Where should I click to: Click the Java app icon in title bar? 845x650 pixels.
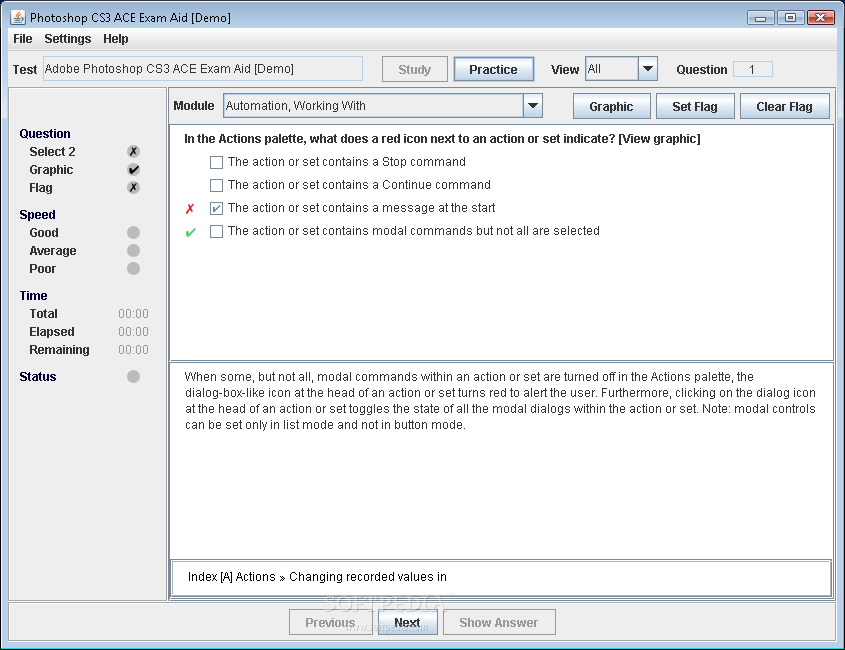pos(18,17)
